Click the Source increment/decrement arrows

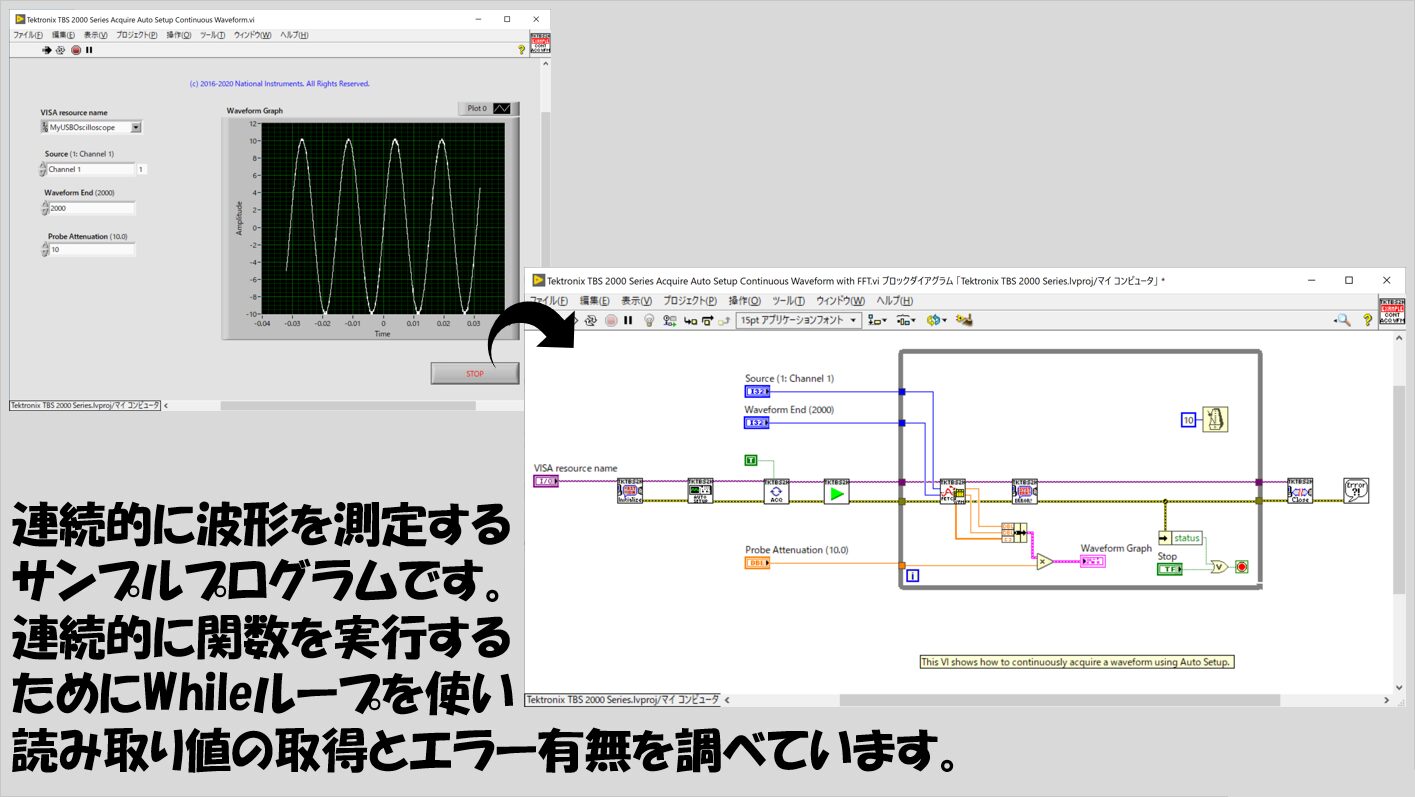44,169
